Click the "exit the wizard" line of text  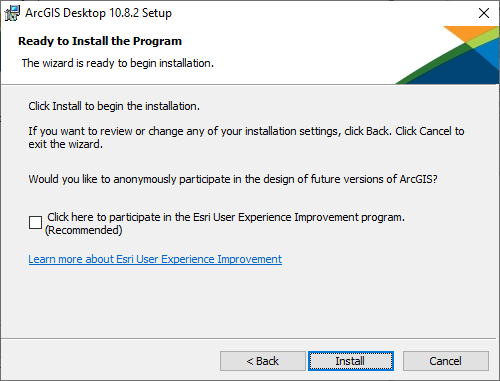click(x=66, y=144)
